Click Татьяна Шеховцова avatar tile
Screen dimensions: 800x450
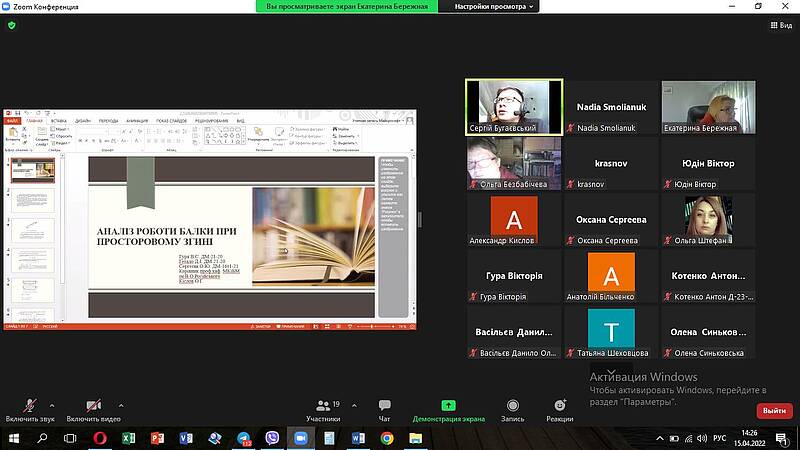(610, 333)
